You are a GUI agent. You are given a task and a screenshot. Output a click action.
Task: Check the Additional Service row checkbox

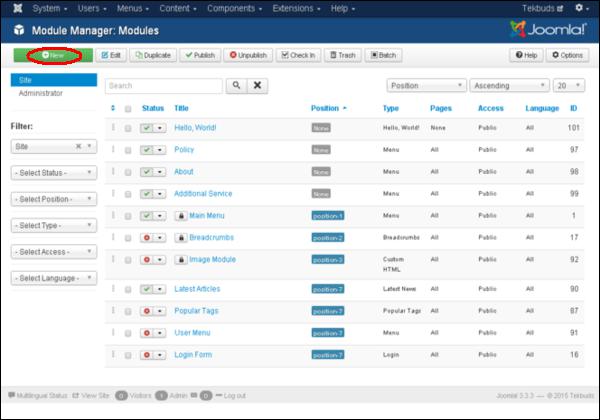[128, 194]
